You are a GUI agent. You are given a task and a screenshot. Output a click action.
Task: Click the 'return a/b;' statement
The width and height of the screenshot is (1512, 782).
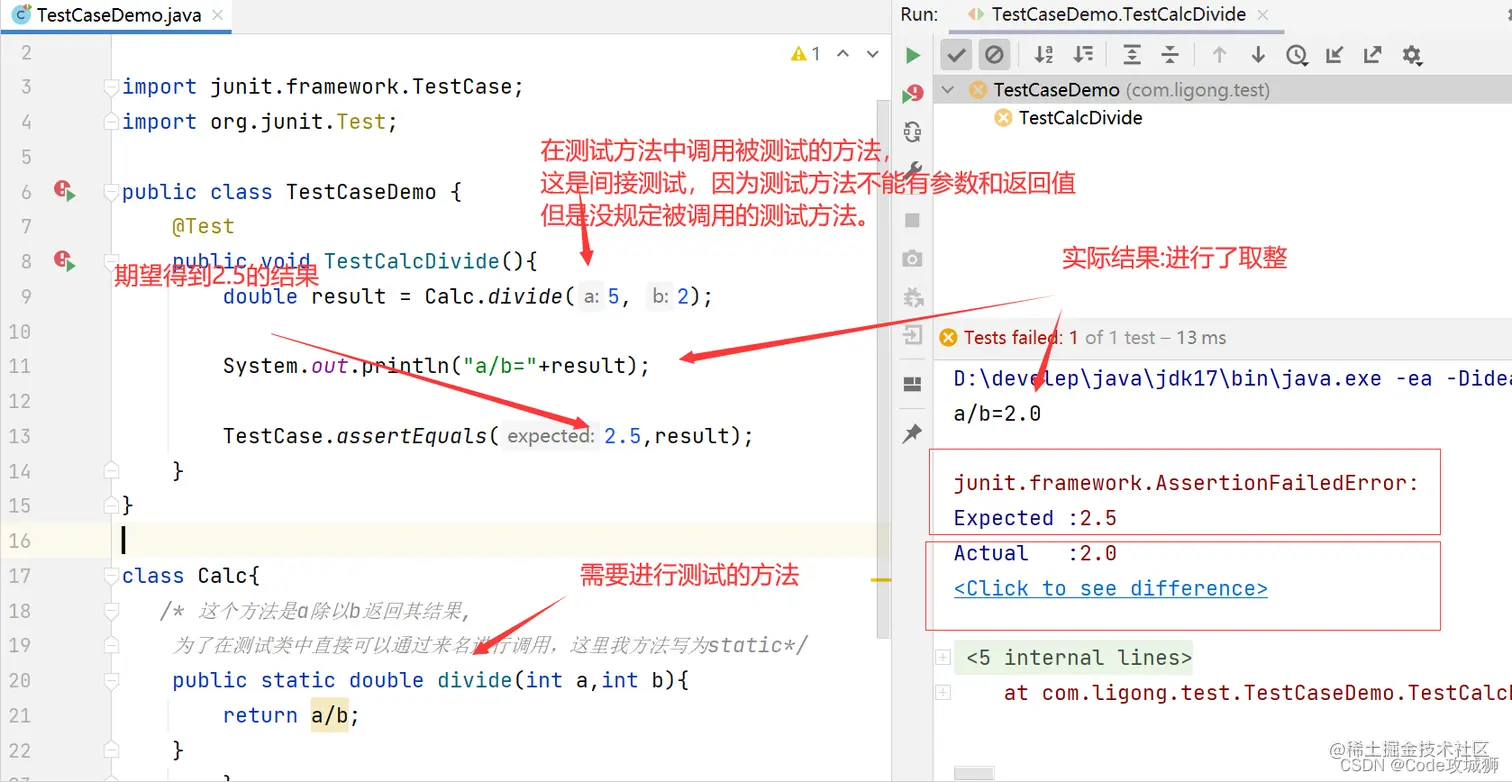tap(291, 716)
